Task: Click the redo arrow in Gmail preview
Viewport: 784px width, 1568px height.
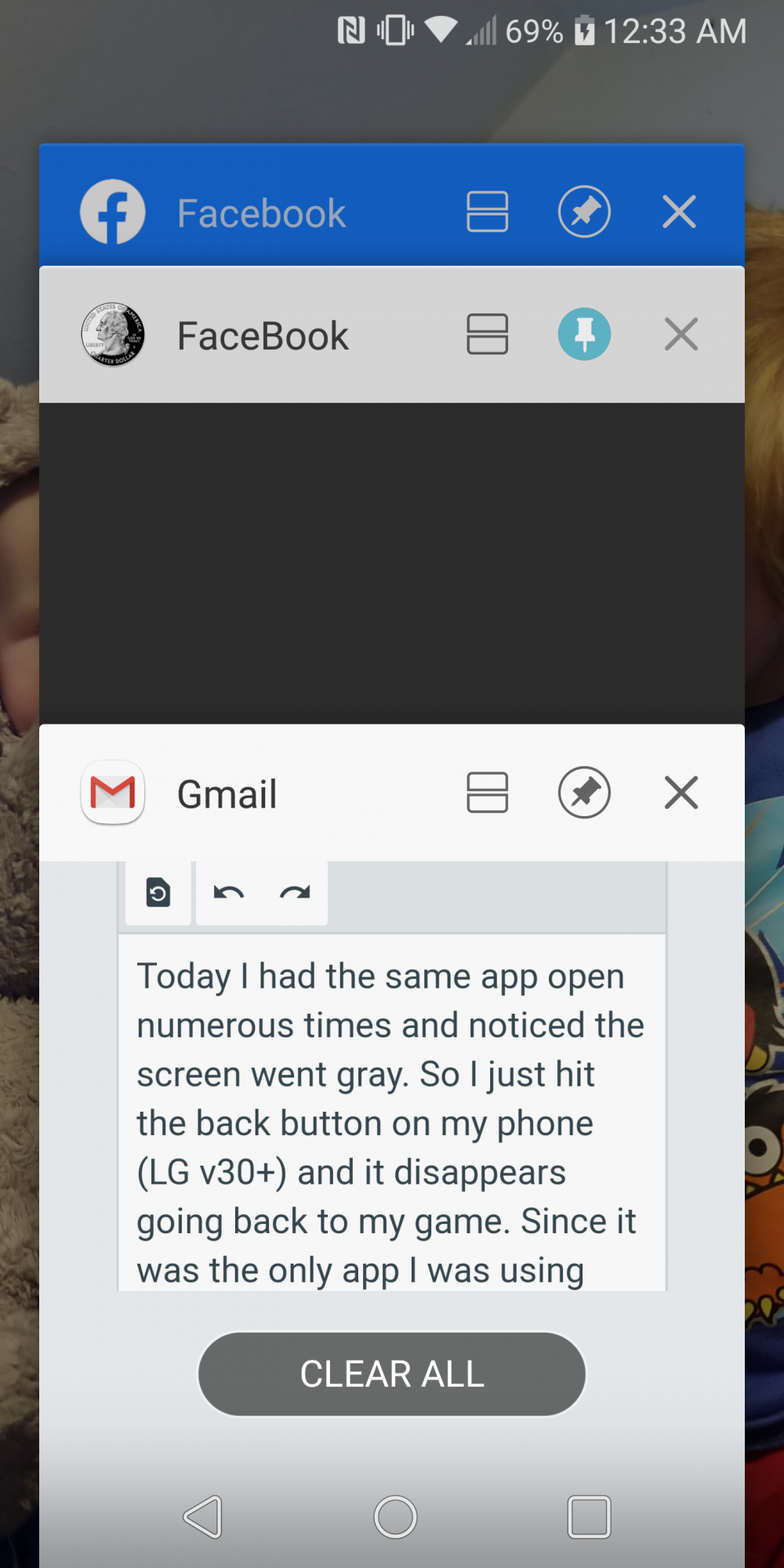Action: pyautogui.click(x=295, y=892)
